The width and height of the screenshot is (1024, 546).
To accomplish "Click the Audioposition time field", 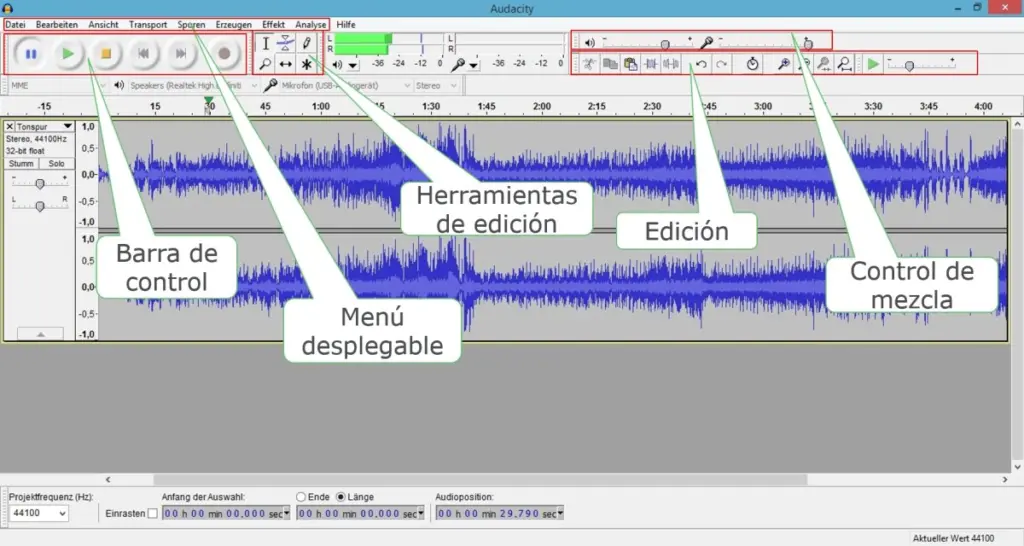I will click(500, 514).
